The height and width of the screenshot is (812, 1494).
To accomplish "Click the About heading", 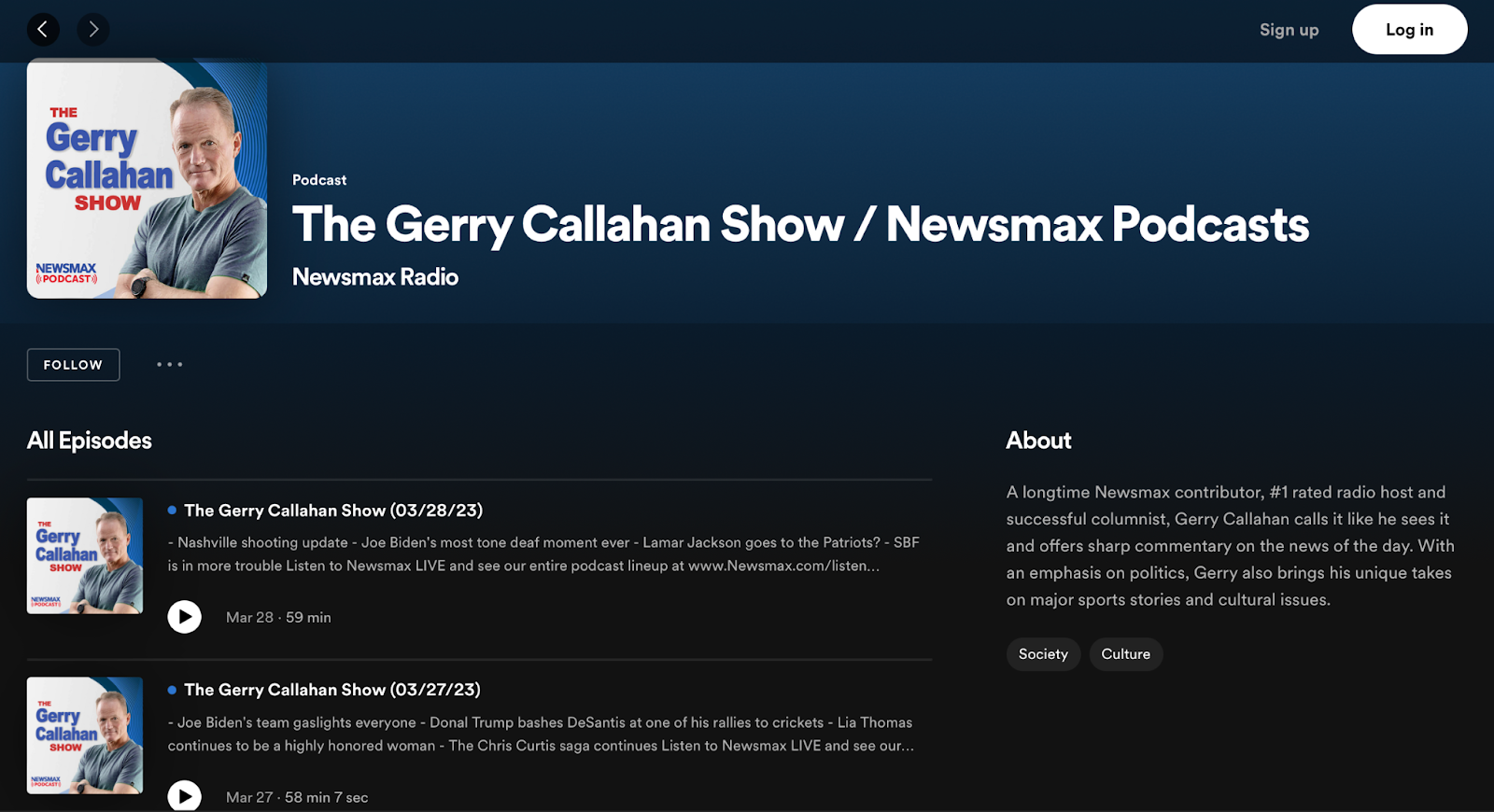I will [1038, 441].
